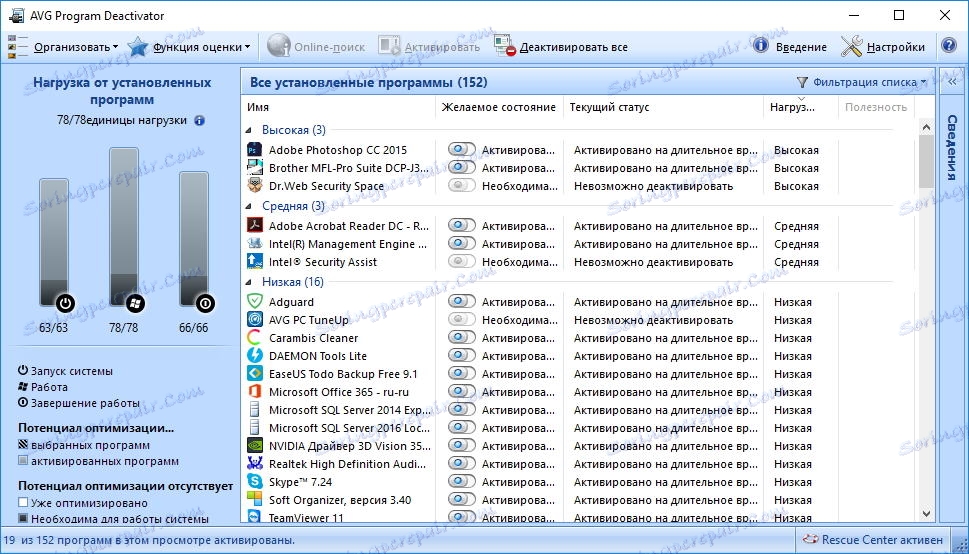This screenshot has width=969, height=554.
Task: Click the Intel Security Assist icon
Action: coord(255,262)
